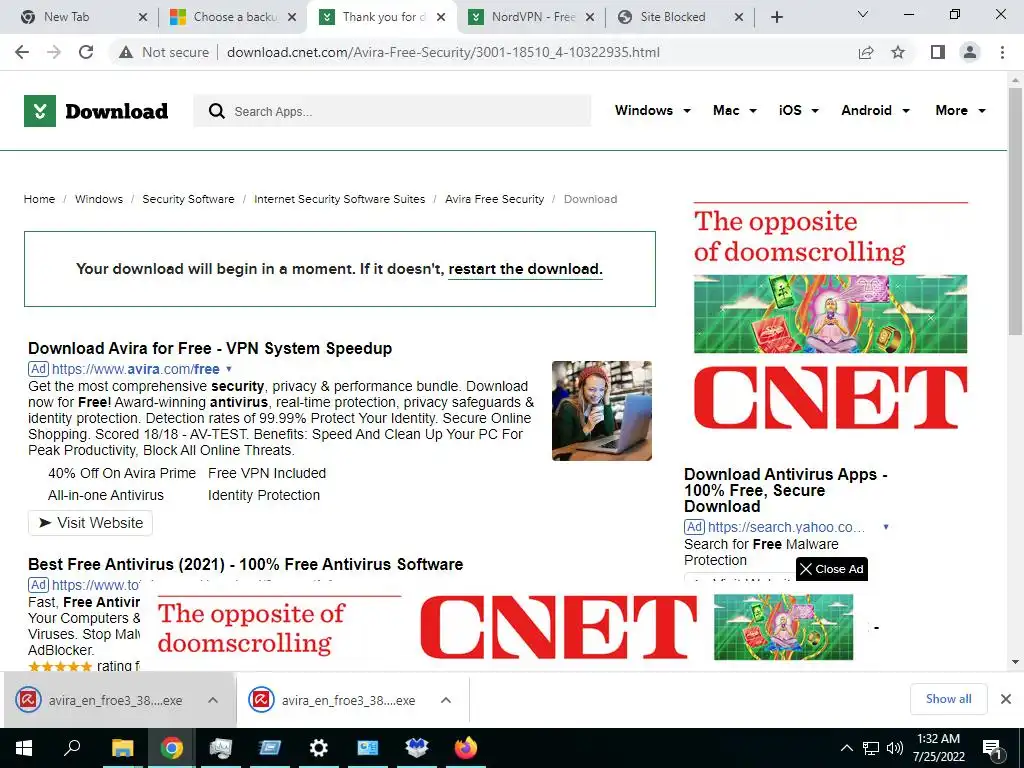Click the avira.com/free ad URL
This screenshot has width=1024, height=768.
click(x=135, y=369)
